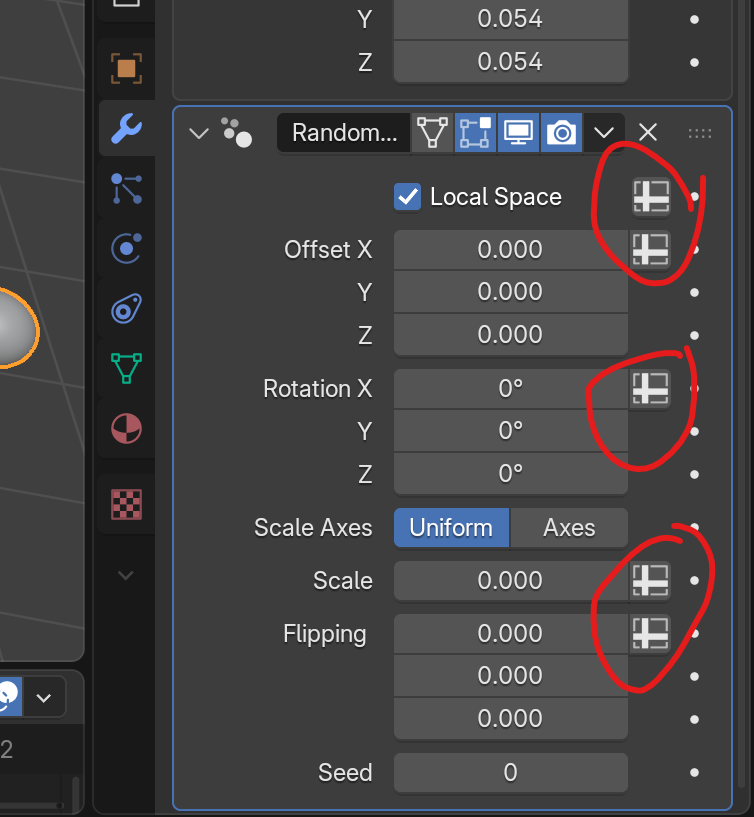The width and height of the screenshot is (754, 817).
Task: Animate the Rotation Z property dot
Action: point(695,474)
